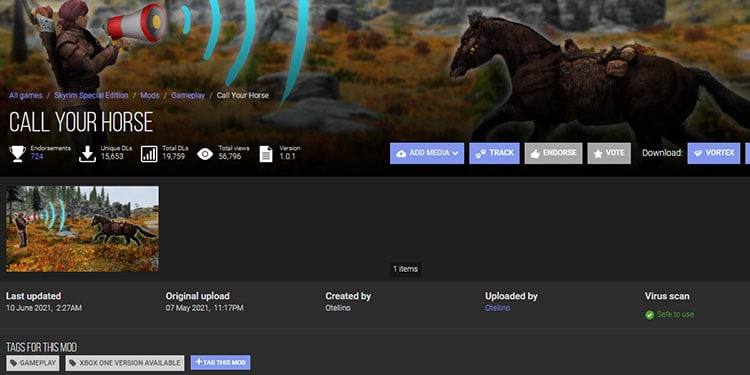Image resolution: width=750 pixels, height=375 pixels.
Task: Open the Gameplay category breadcrumb
Action: coord(188,96)
